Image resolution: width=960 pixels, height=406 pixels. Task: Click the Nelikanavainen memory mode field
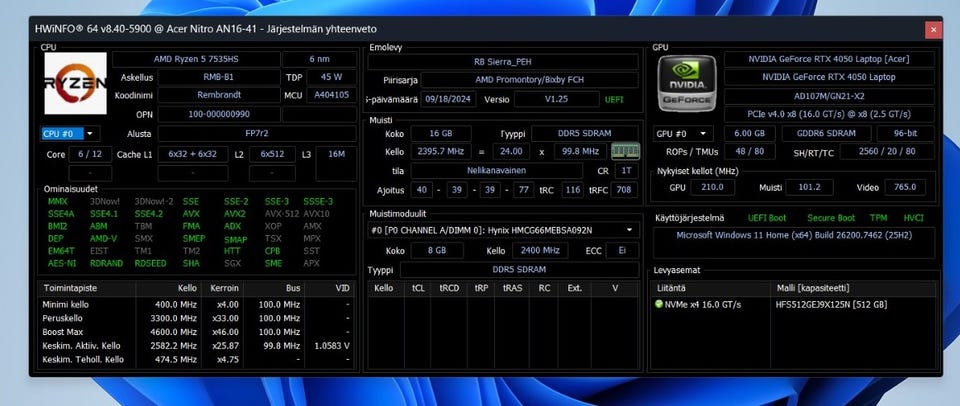click(497, 171)
